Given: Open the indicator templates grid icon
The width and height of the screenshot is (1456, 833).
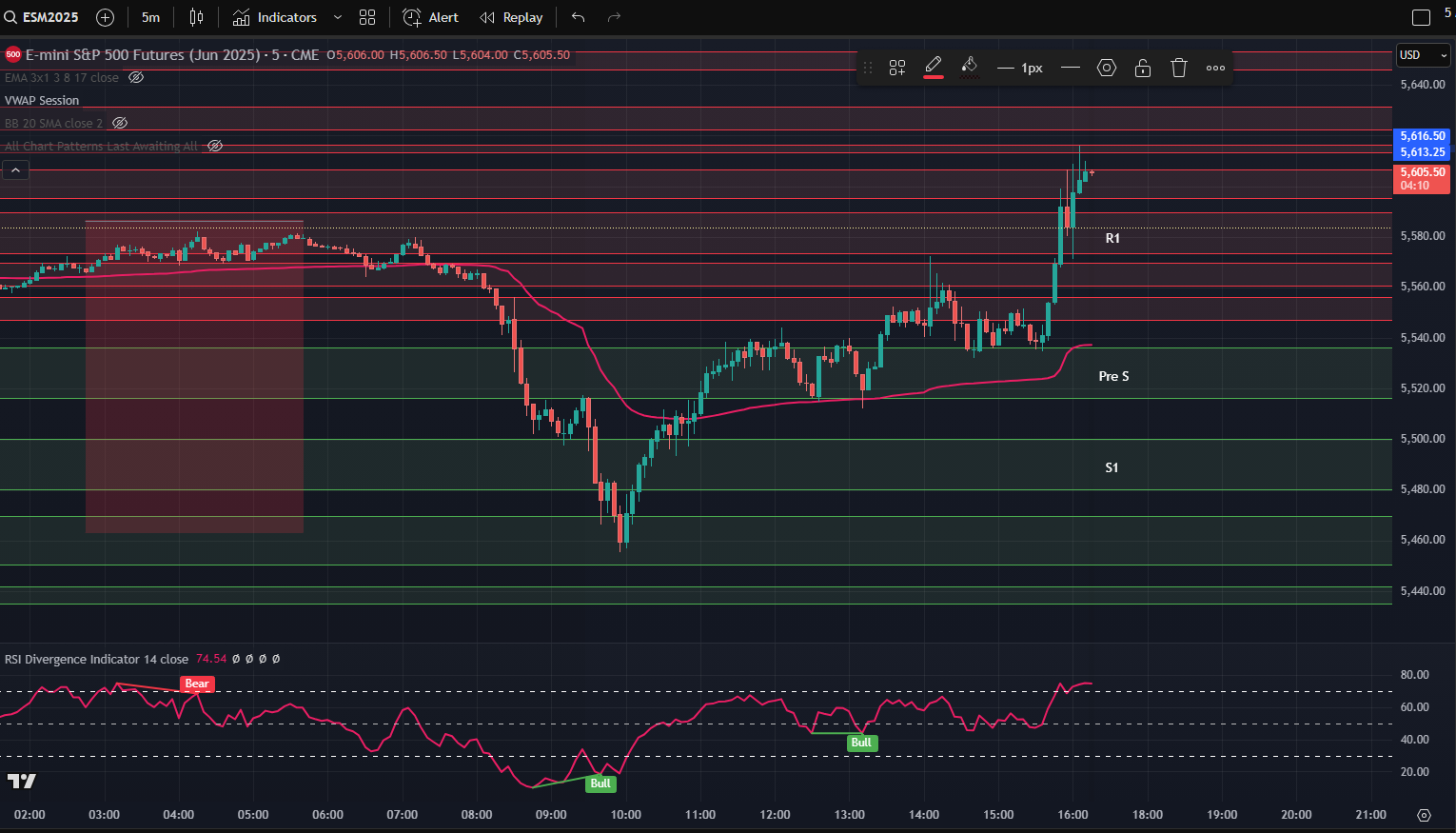Looking at the screenshot, I should point(367,17).
